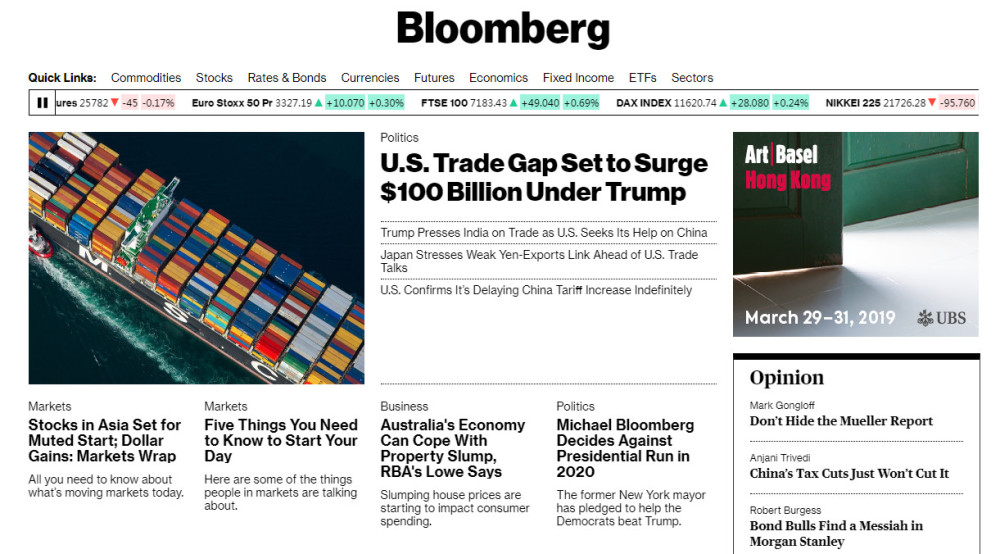Click the FTSE 100 ticker entry
This screenshot has height=554, width=1000.
point(510,103)
